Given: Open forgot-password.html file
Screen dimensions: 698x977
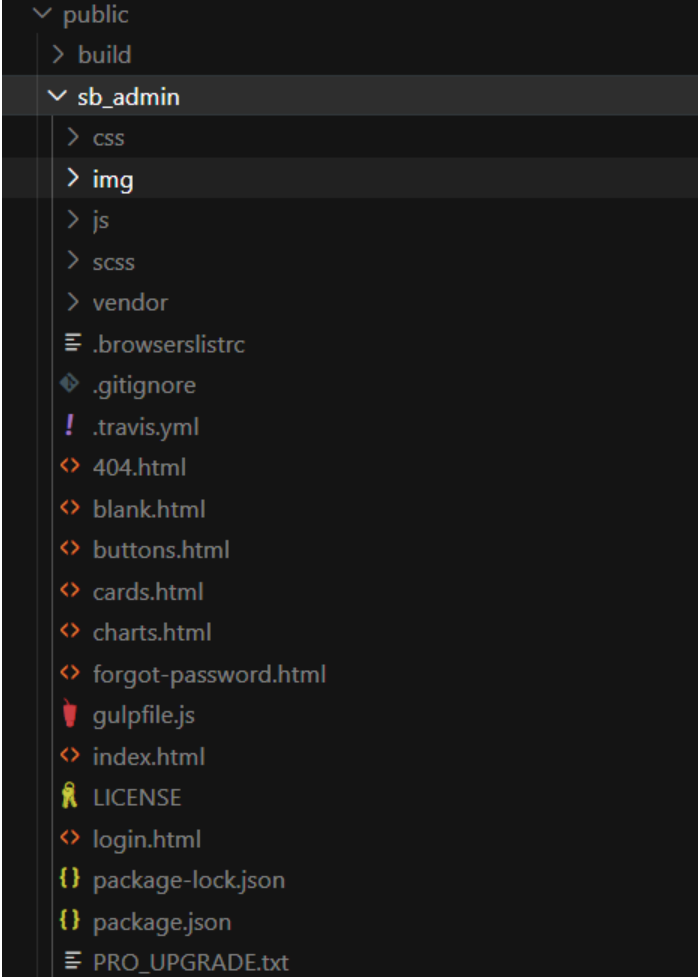Looking at the screenshot, I should (x=209, y=674).
